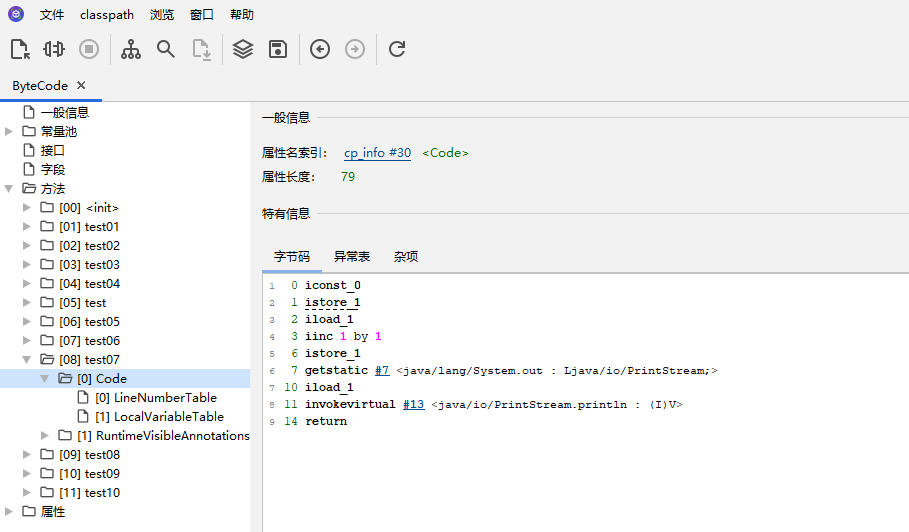
Task: Navigate back with left arrow icon
Action: [320, 49]
